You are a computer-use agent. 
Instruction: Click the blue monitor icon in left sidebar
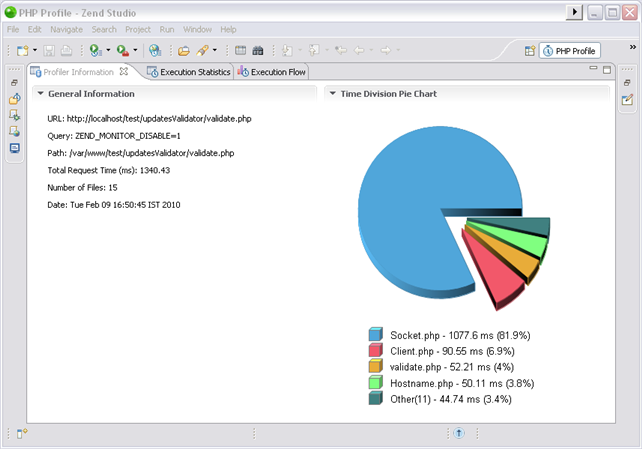coord(14,148)
